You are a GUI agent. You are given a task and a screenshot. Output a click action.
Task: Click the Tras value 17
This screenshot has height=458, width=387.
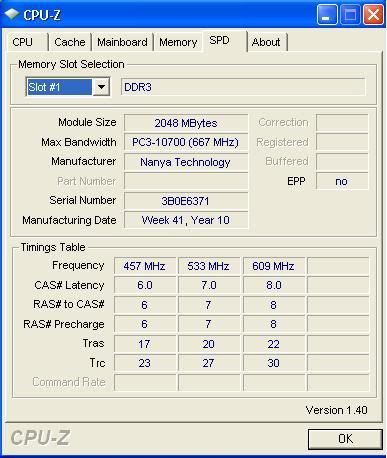coord(145,344)
